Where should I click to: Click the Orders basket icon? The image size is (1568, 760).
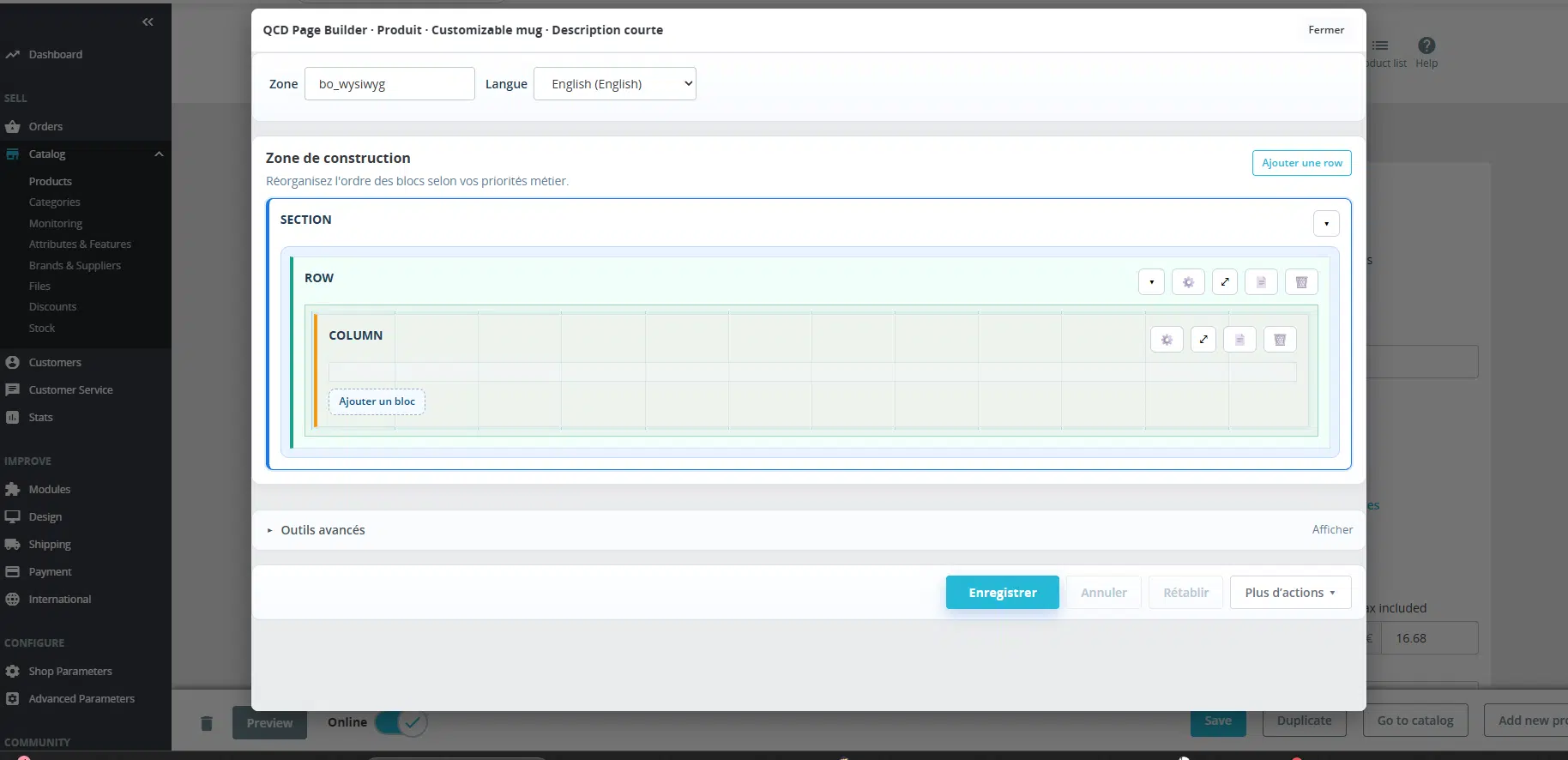[x=12, y=127]
